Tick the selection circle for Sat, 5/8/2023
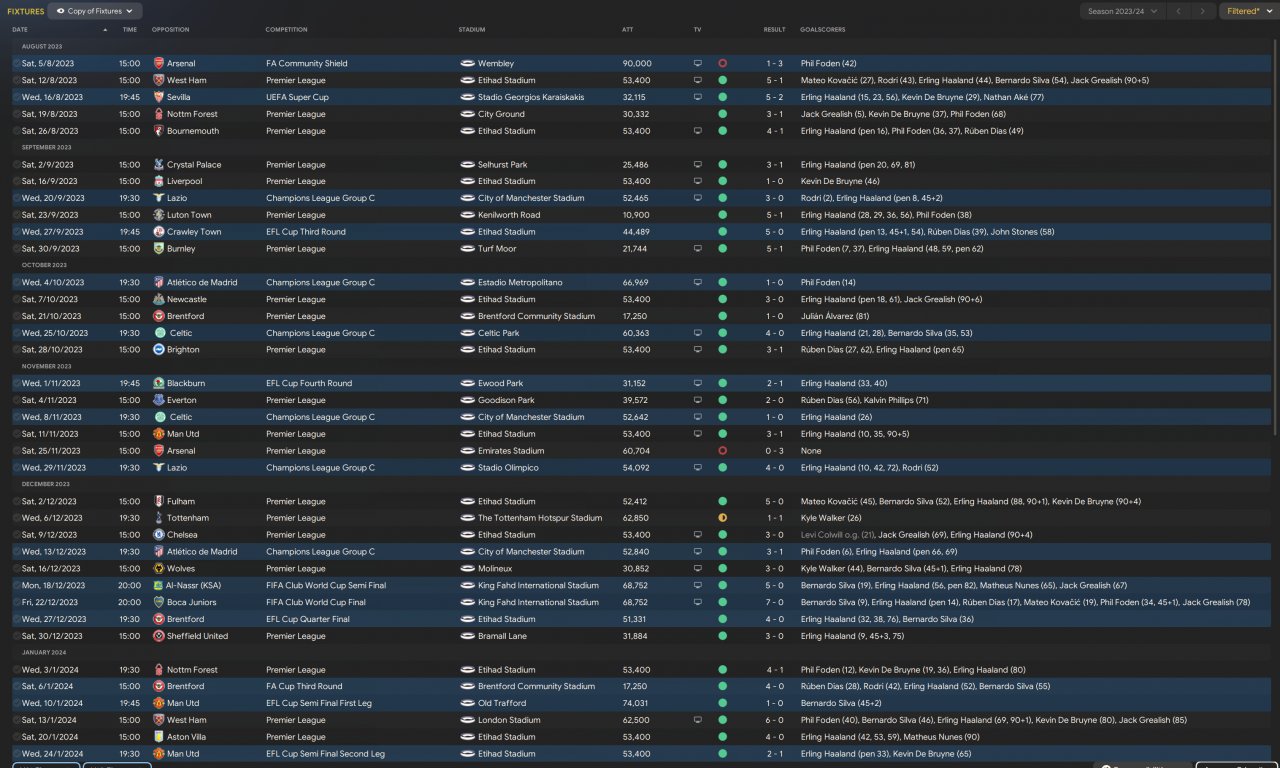 pyautogui.click(x=16, y=63)
